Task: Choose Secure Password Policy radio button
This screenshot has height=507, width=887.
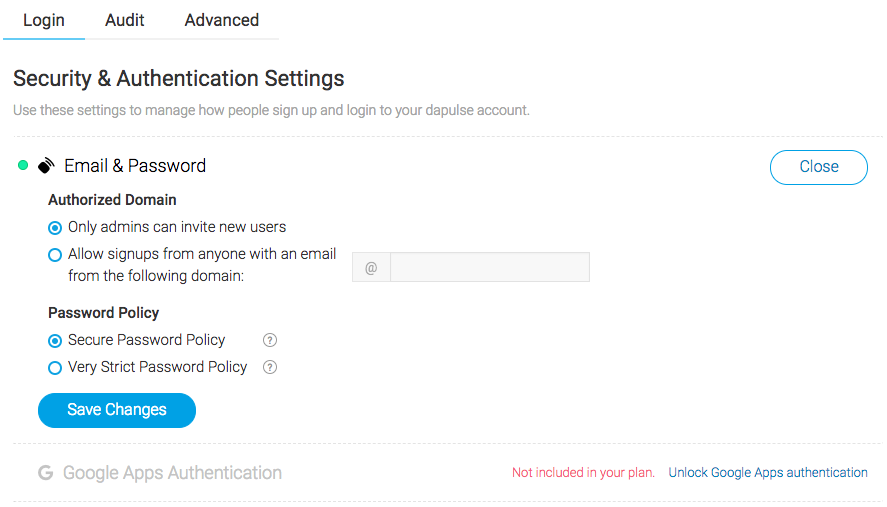Action: [55, 341]
